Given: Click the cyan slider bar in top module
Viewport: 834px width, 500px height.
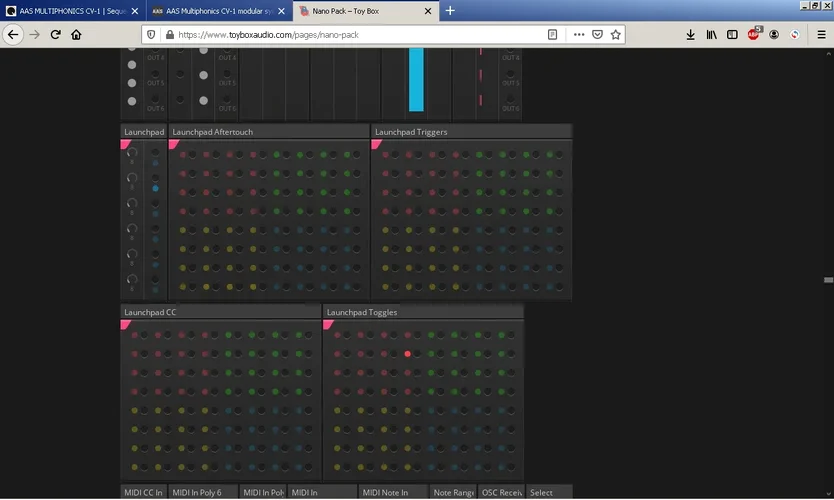Looking at the screenshot, I should click(x=416, y=80).
